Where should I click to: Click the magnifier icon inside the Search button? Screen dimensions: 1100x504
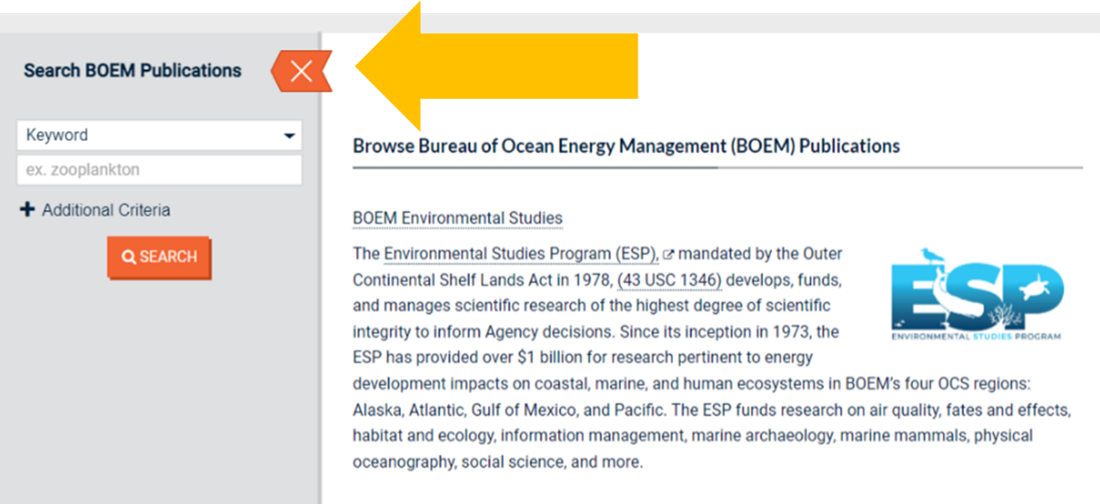click(x=129, y=257)
